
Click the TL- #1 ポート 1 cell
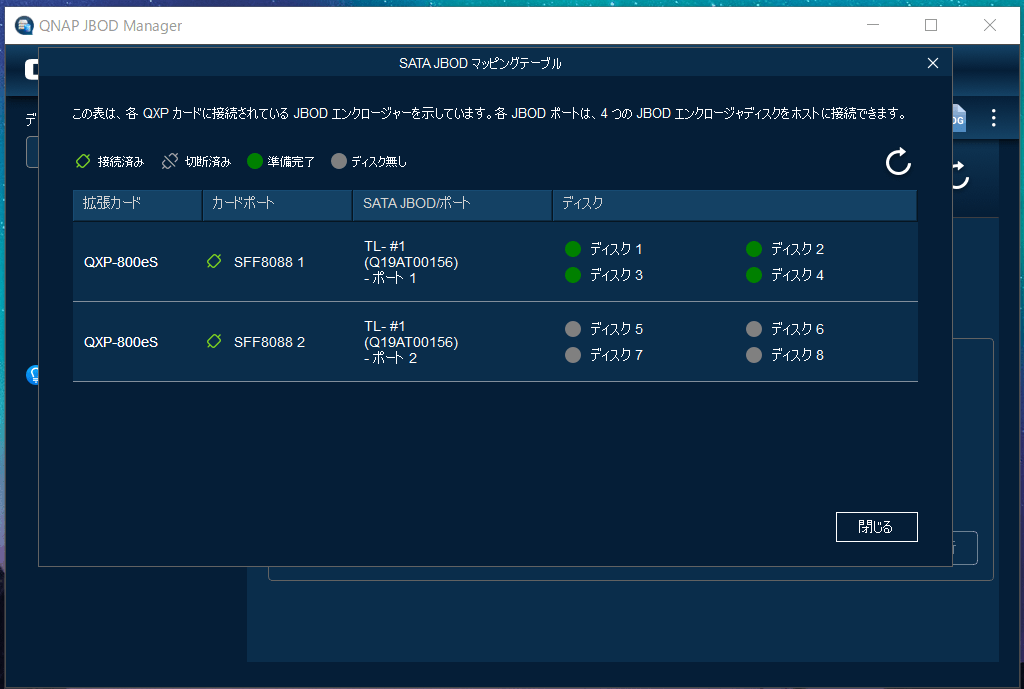click(411, 262)
